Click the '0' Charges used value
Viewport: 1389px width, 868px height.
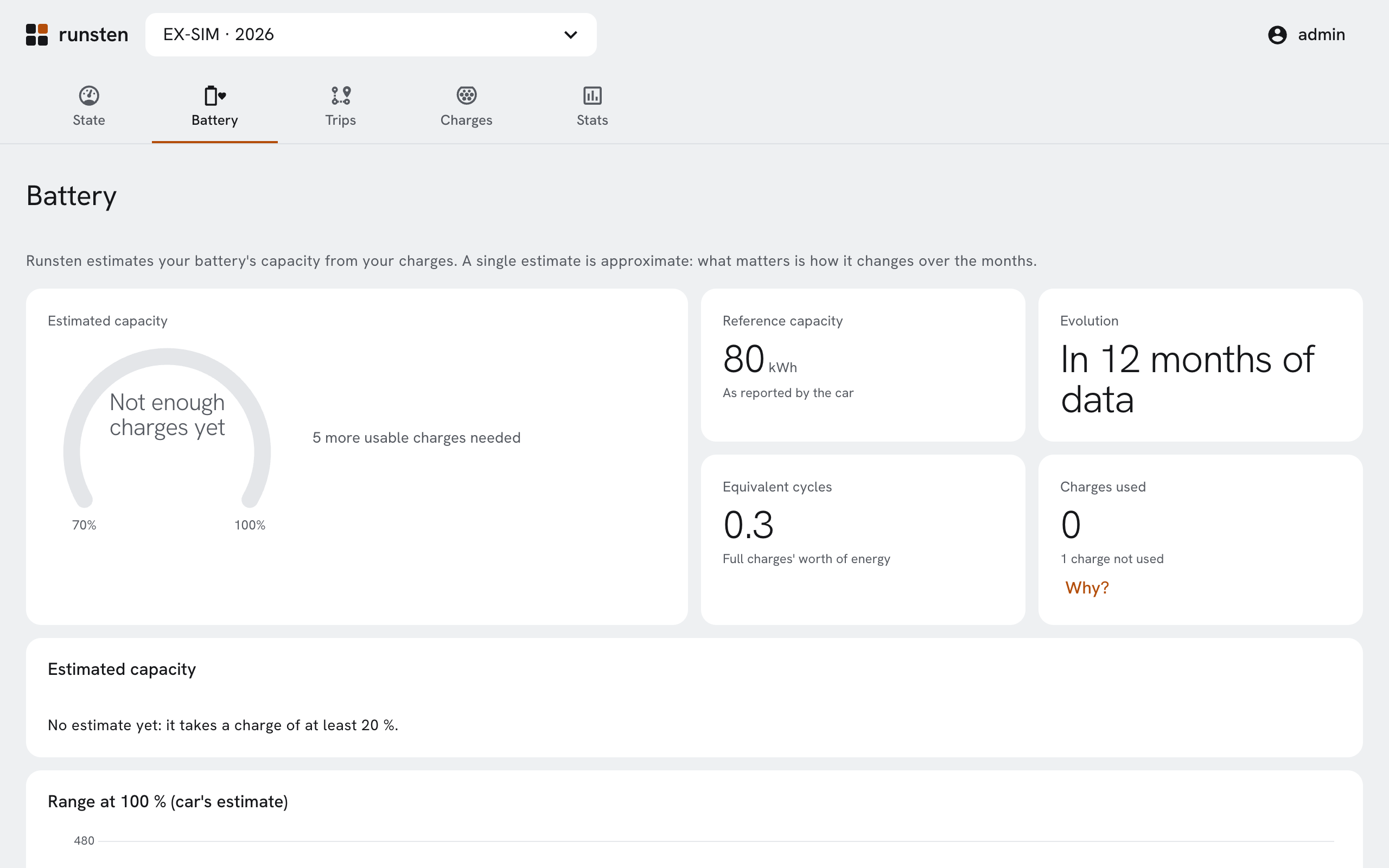(x=1071, y=525)
